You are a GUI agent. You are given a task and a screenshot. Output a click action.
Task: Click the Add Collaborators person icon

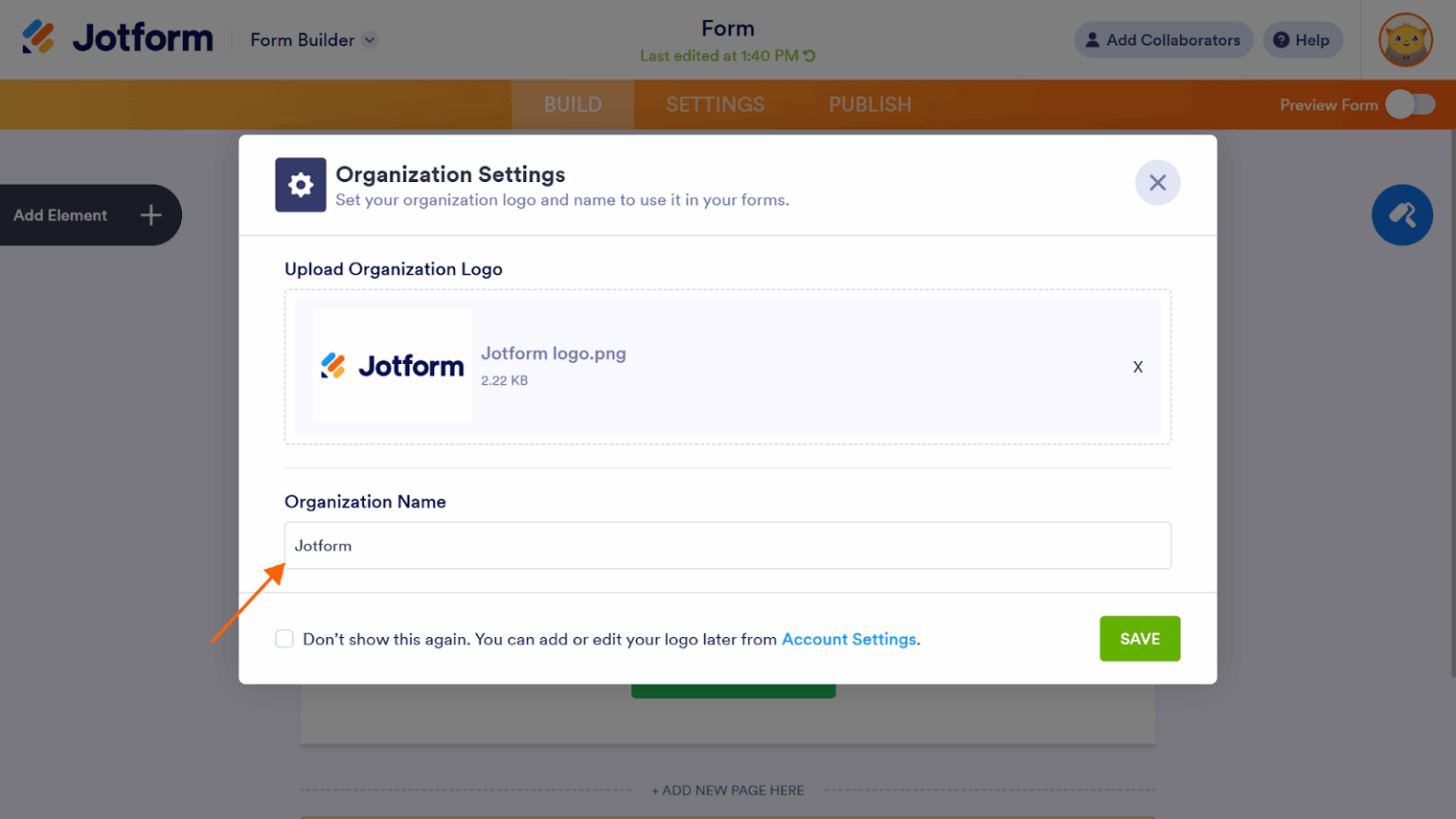coord(1092,40)
